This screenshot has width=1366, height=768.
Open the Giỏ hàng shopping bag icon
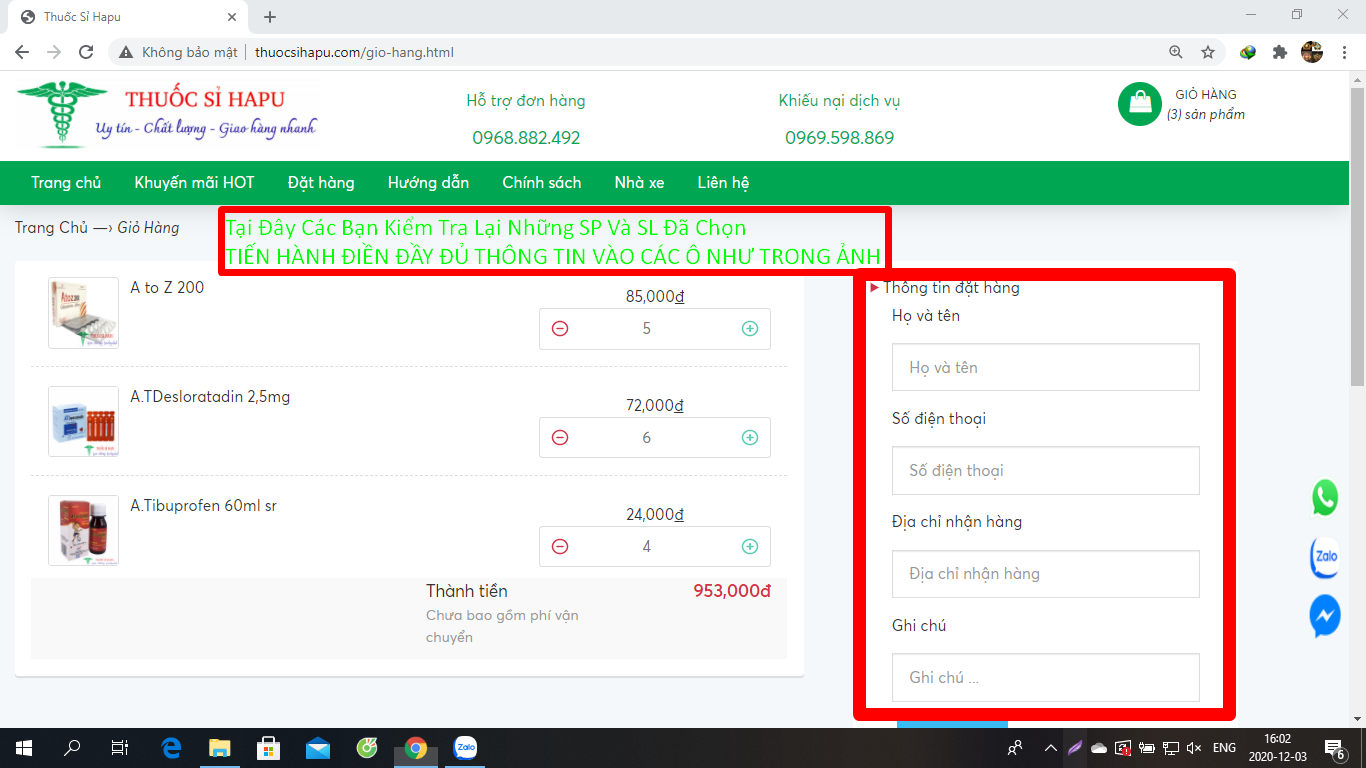coord(1139,104)
